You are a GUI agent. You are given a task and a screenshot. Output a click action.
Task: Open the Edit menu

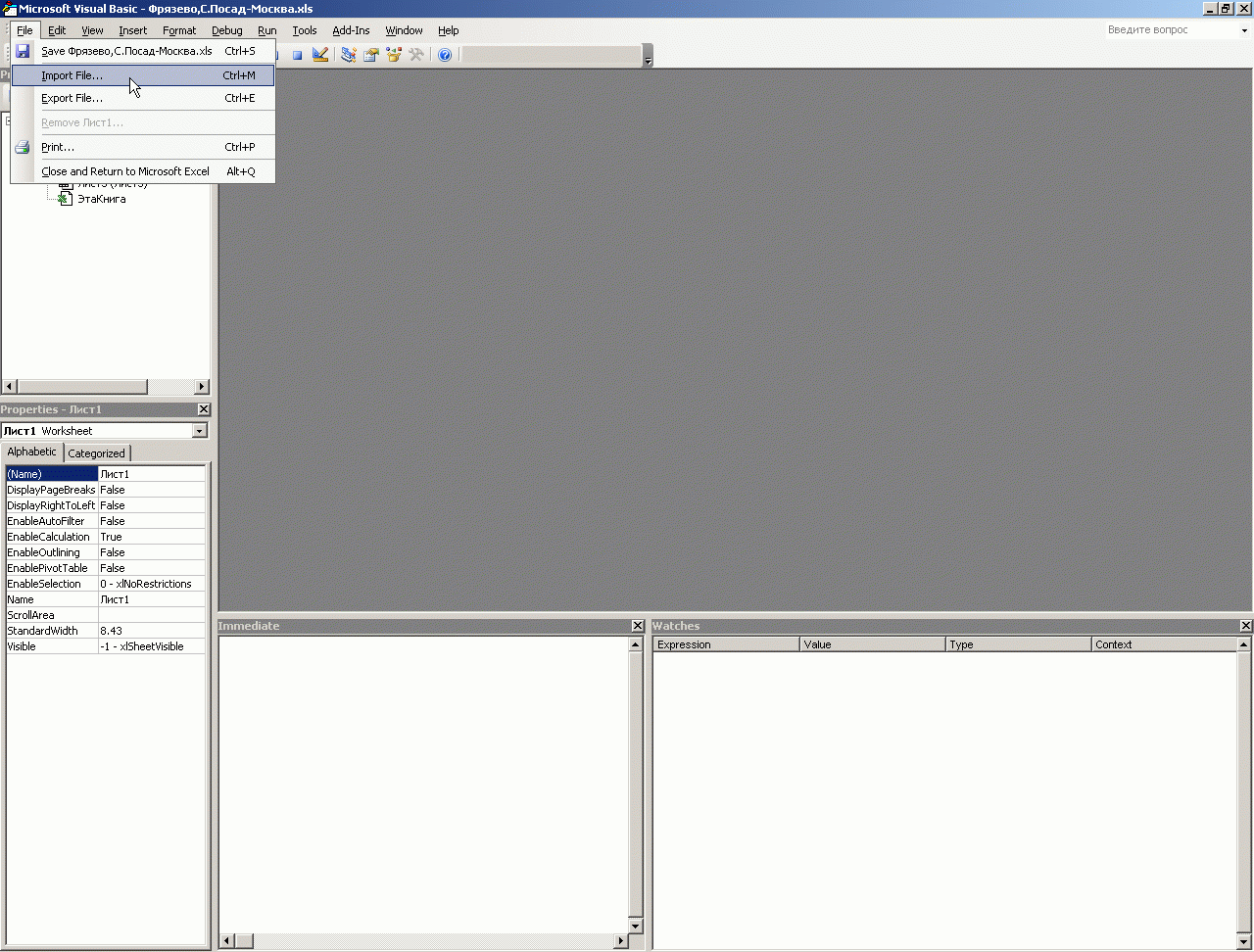coord(57,30)
